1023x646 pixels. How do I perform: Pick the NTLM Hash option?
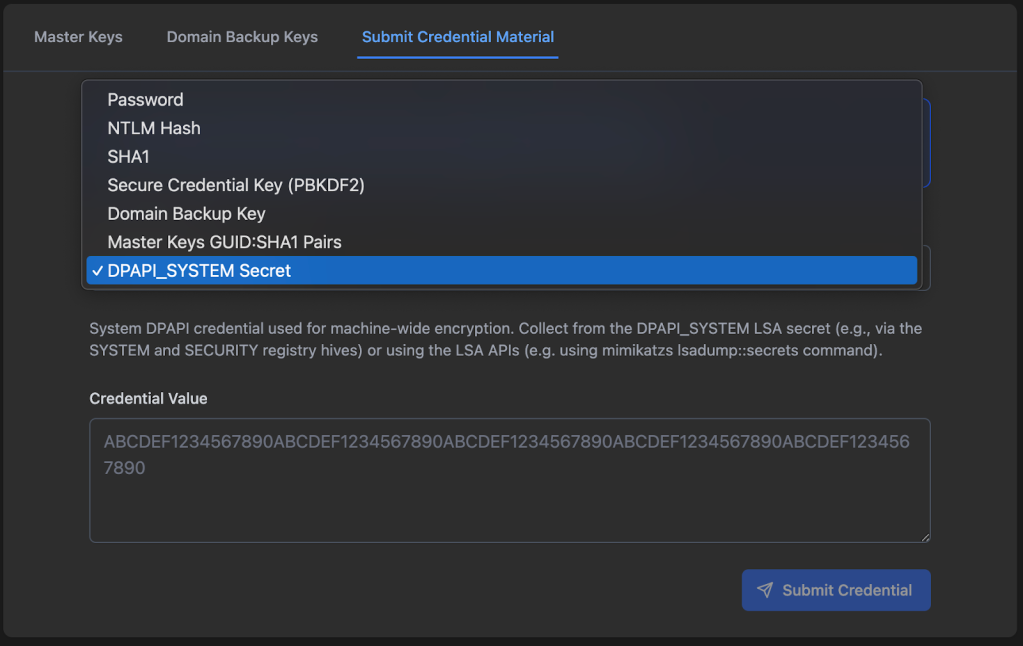pos(154,128)
